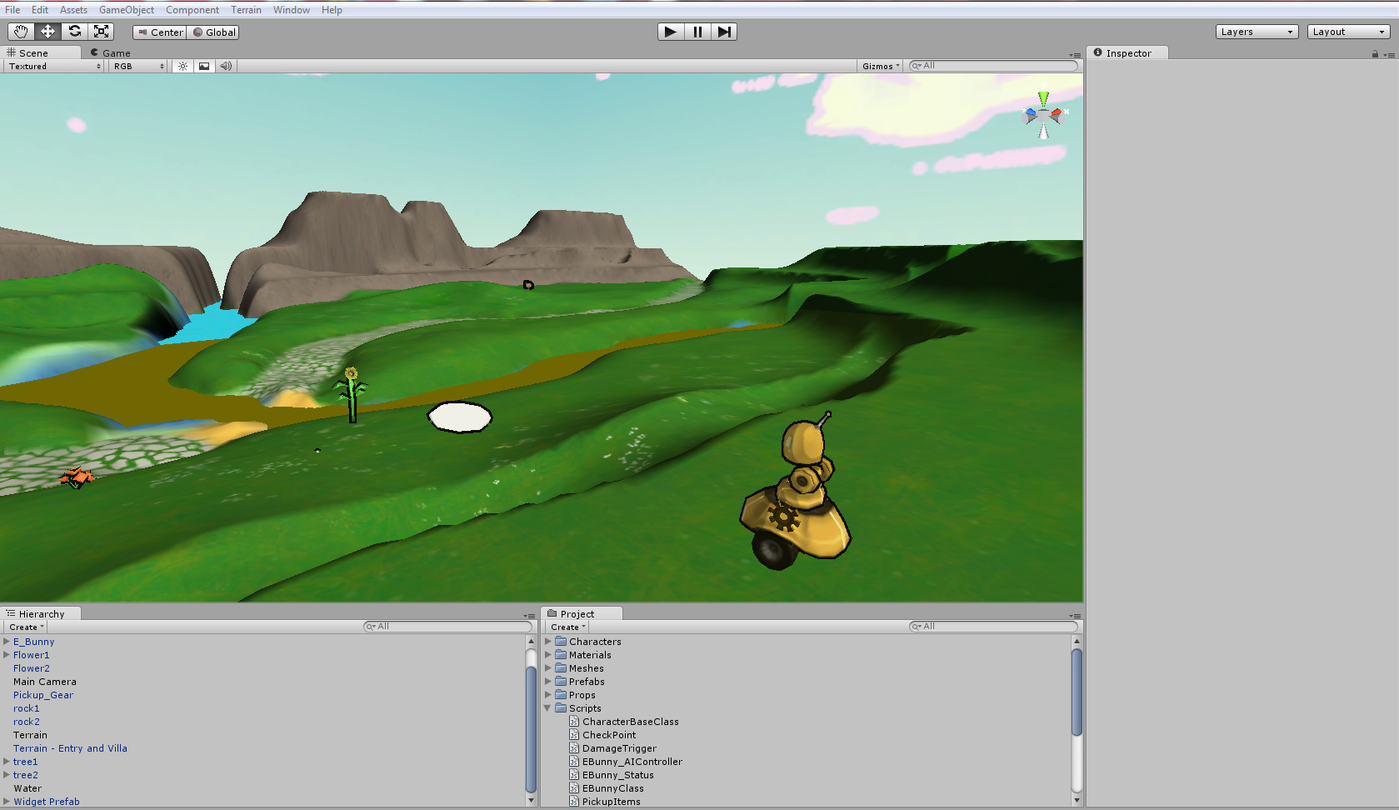Select the Scale tool

[x=101, y=32]
